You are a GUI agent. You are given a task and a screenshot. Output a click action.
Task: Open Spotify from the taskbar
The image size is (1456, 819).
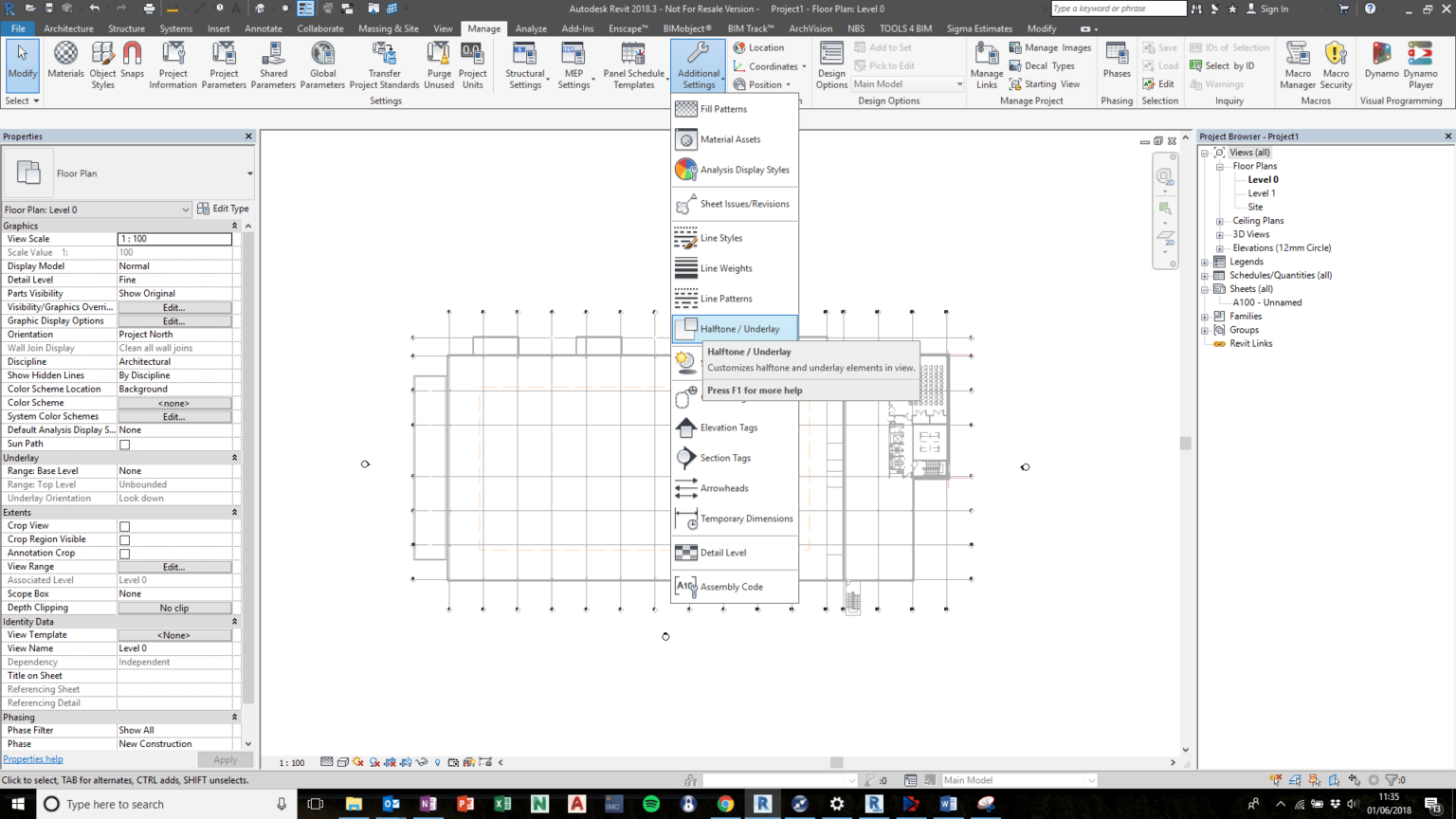[x=651, y=804]
